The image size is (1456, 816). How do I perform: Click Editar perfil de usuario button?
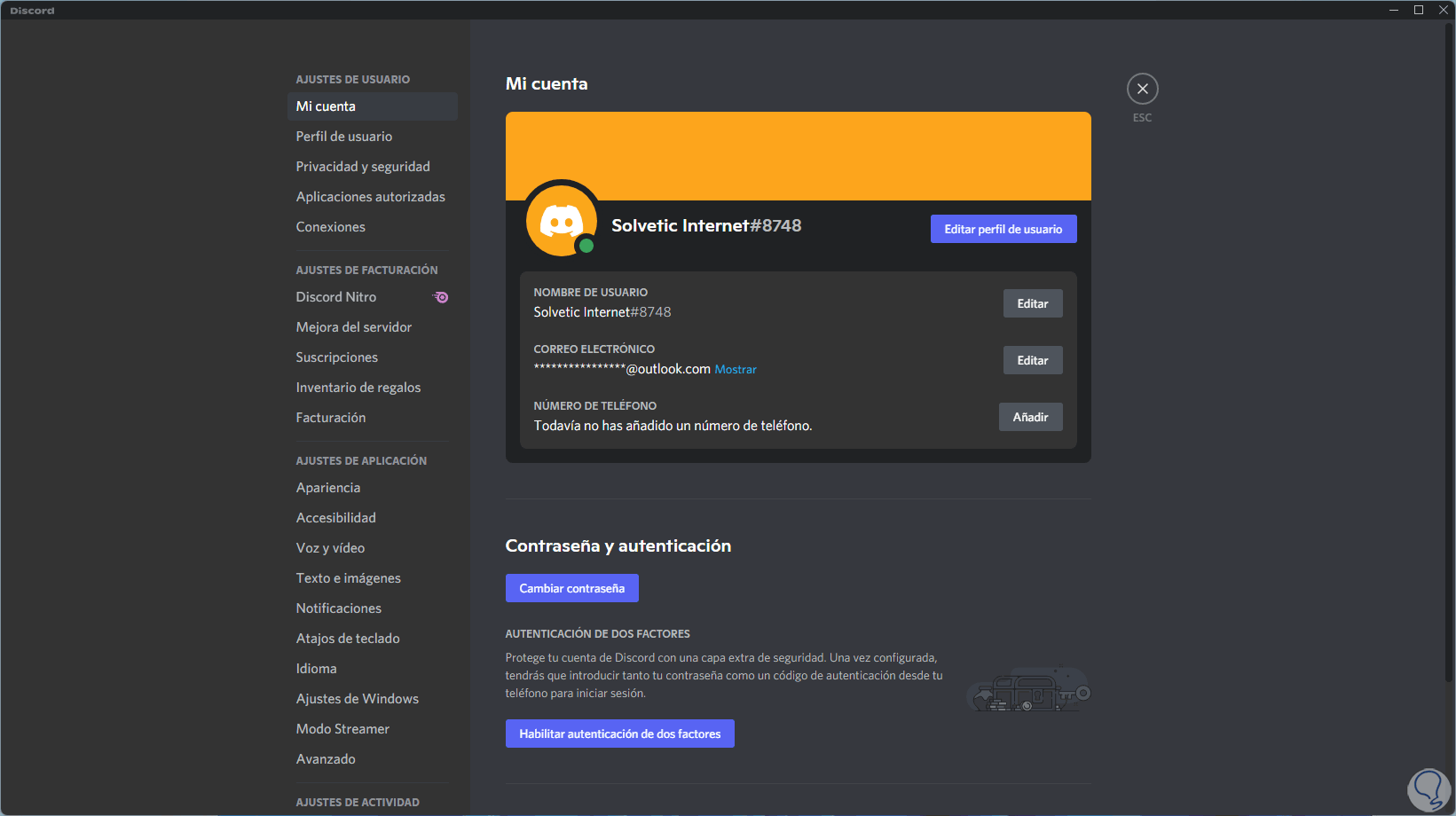tap(1003, 229)
